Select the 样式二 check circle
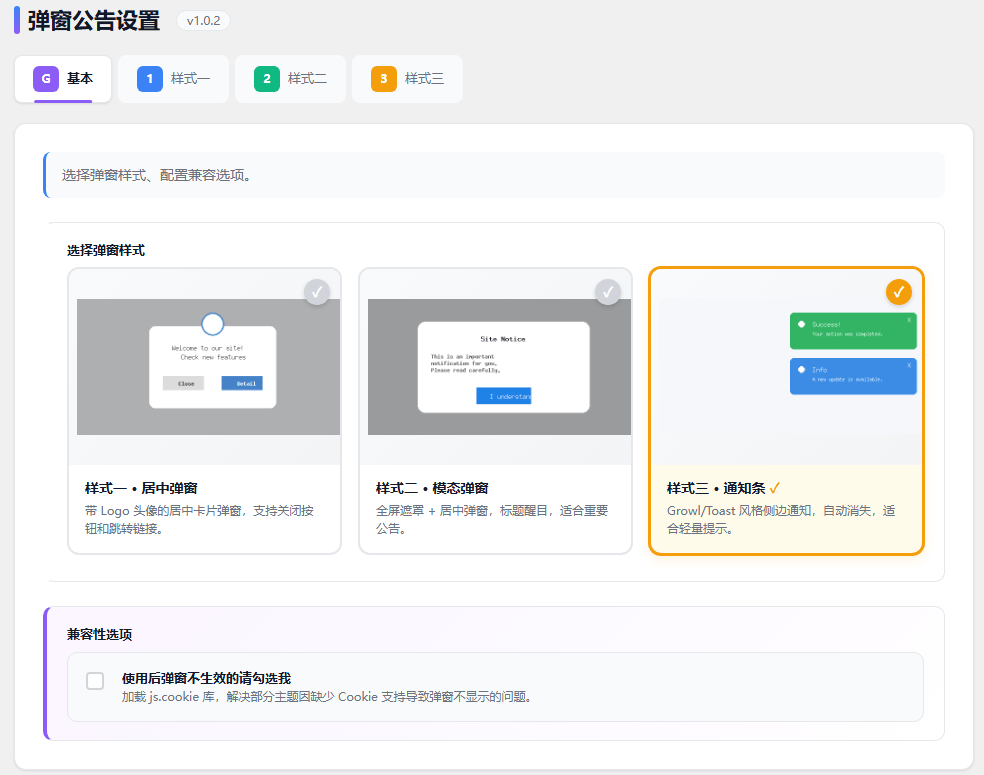The image size is (984, 775). (x=608, y=292)
